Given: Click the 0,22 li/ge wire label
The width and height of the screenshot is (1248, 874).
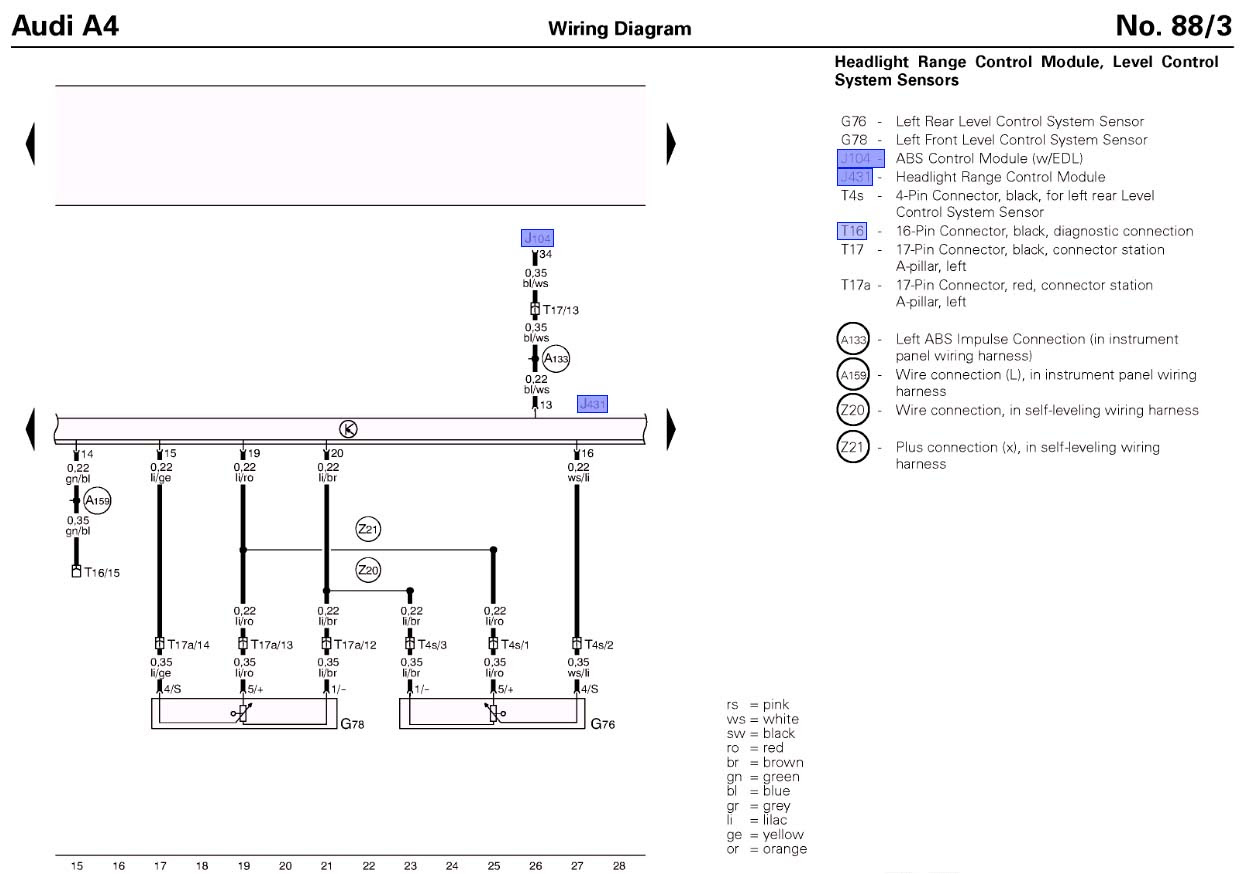Looking at the screenshot, I should 160,473.
